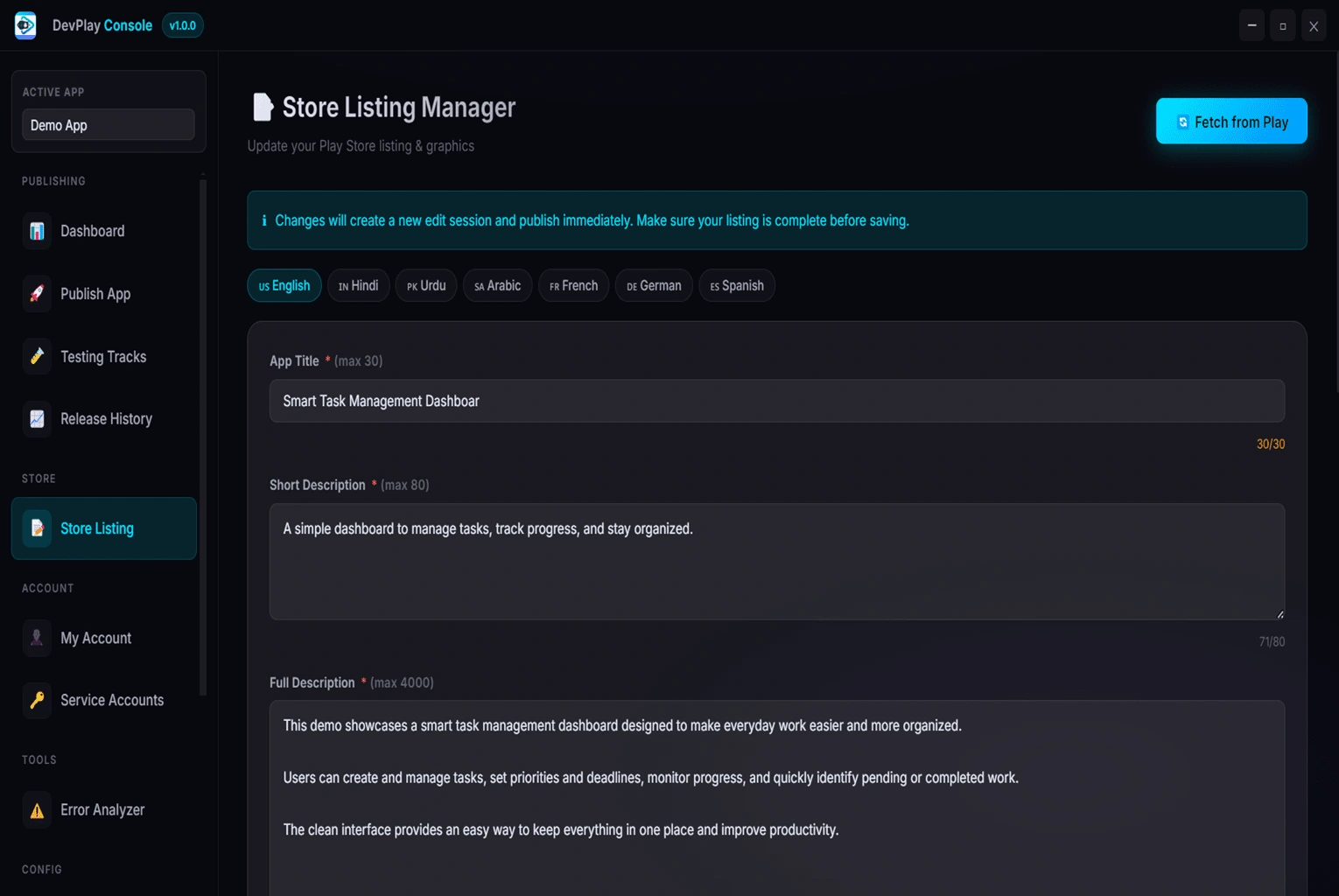Switch to the French language tab
The height and width of the screenshot is (896, 1339).
coord(574,285)
